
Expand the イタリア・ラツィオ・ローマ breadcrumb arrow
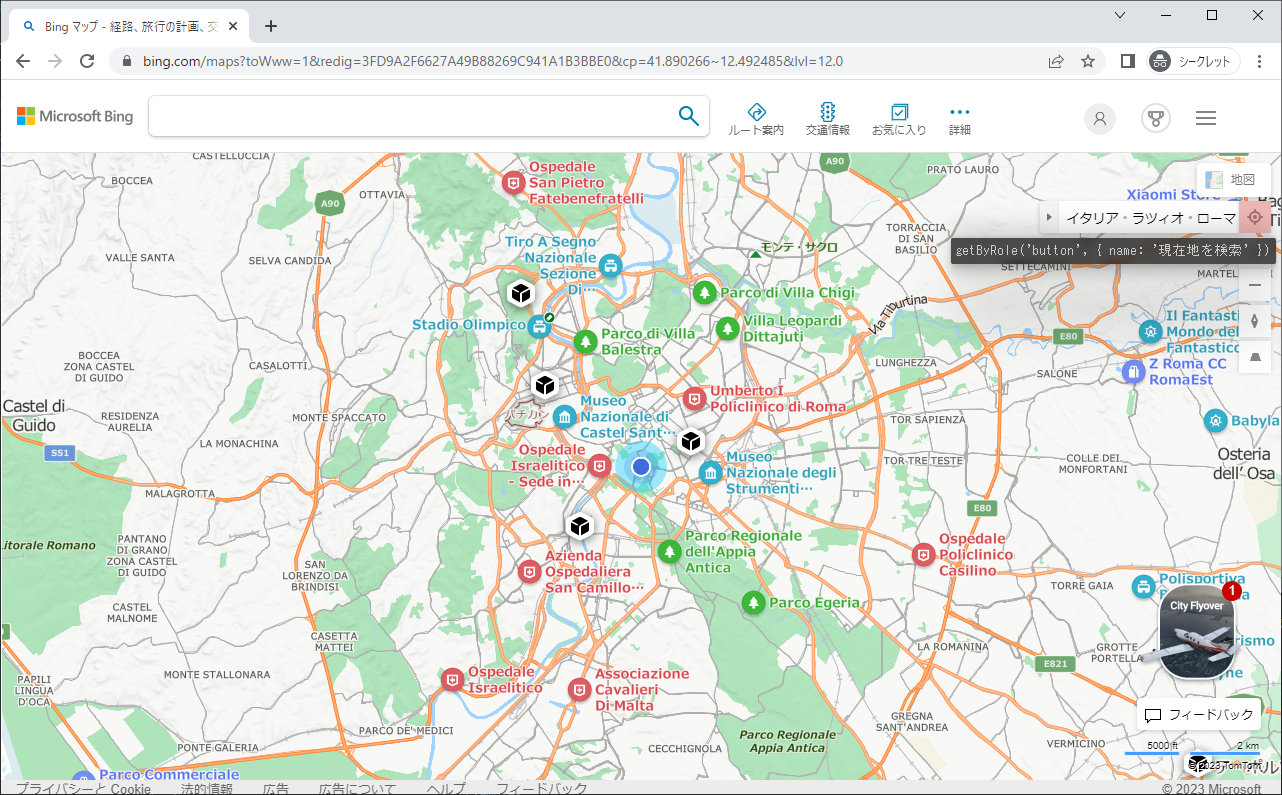tap(1049, 217)
